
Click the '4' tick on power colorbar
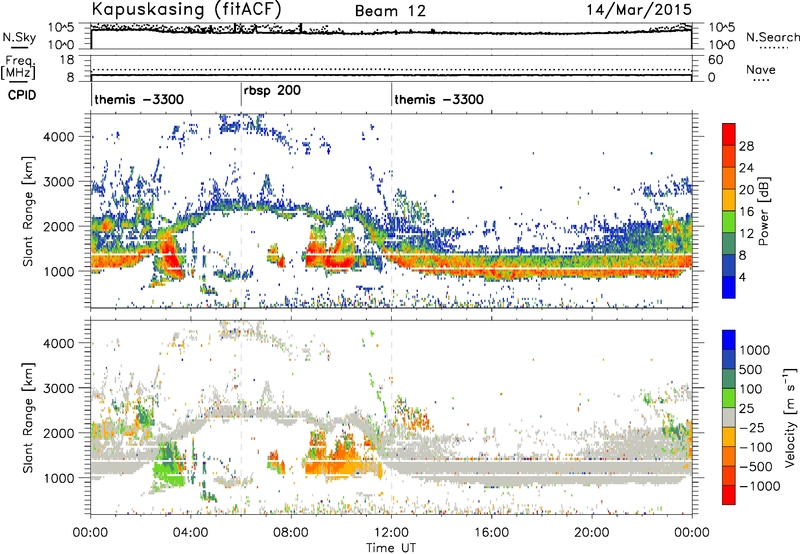coord(743,277)
